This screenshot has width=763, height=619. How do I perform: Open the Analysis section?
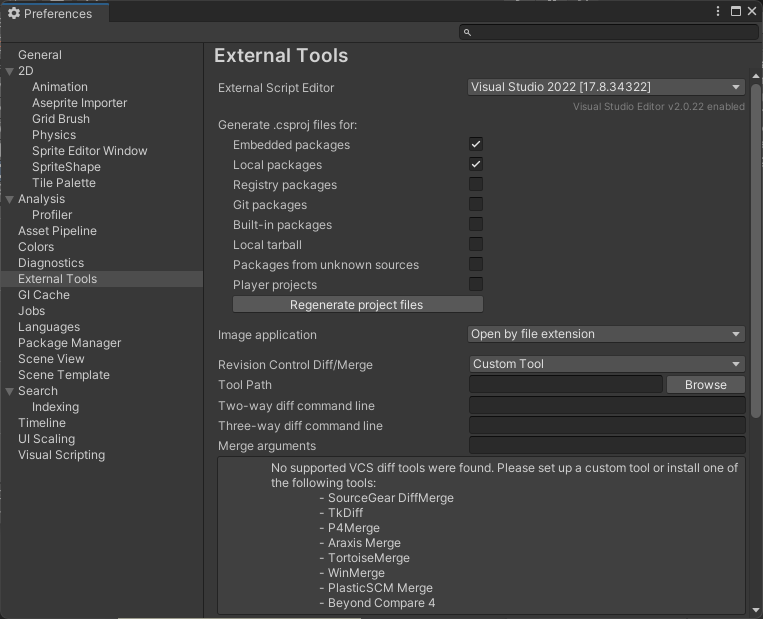41,199
